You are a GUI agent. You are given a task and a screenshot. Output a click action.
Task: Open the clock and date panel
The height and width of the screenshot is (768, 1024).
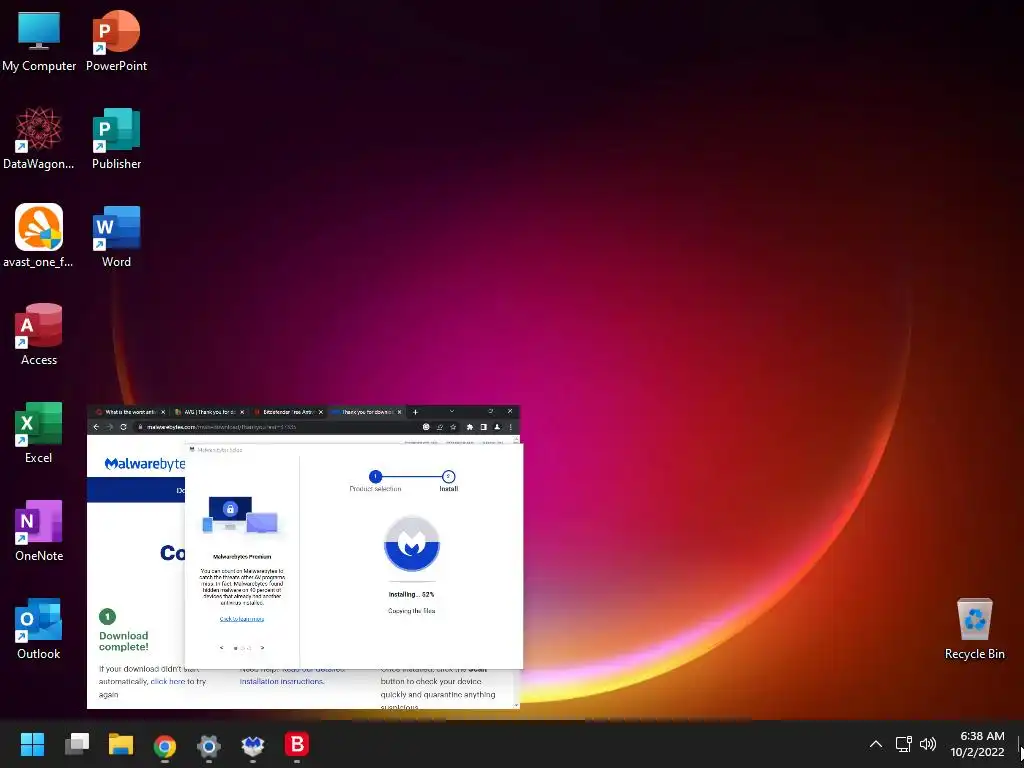(977, 744)
